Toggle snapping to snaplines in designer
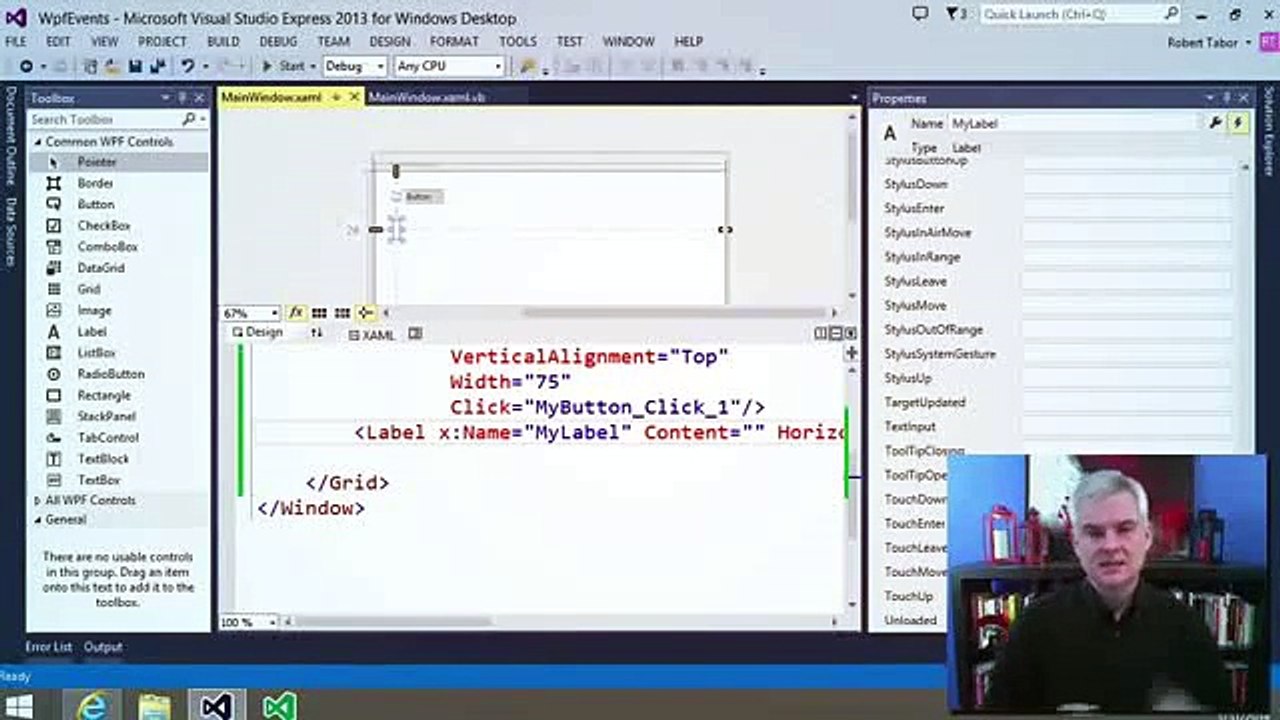The height and width of the screenshot is (720, 1280). (x=365, y=313)
